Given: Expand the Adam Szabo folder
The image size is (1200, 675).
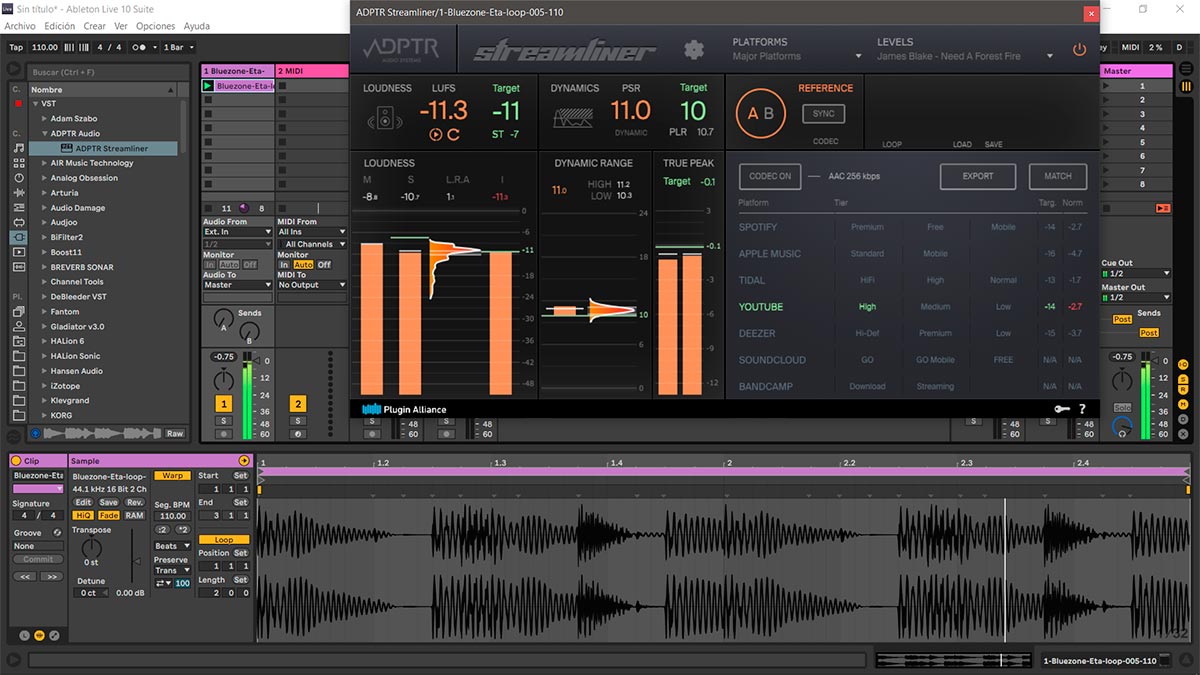Looking at the screenshot, I should click(x=45, y=119).
